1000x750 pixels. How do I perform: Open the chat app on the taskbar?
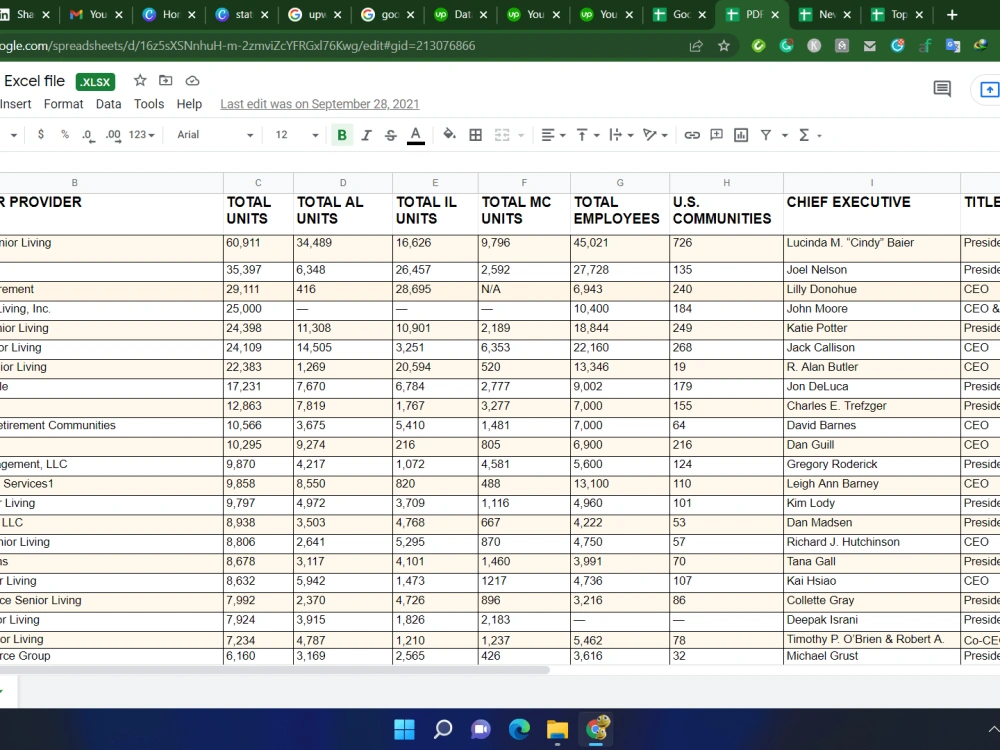point(481,729)
